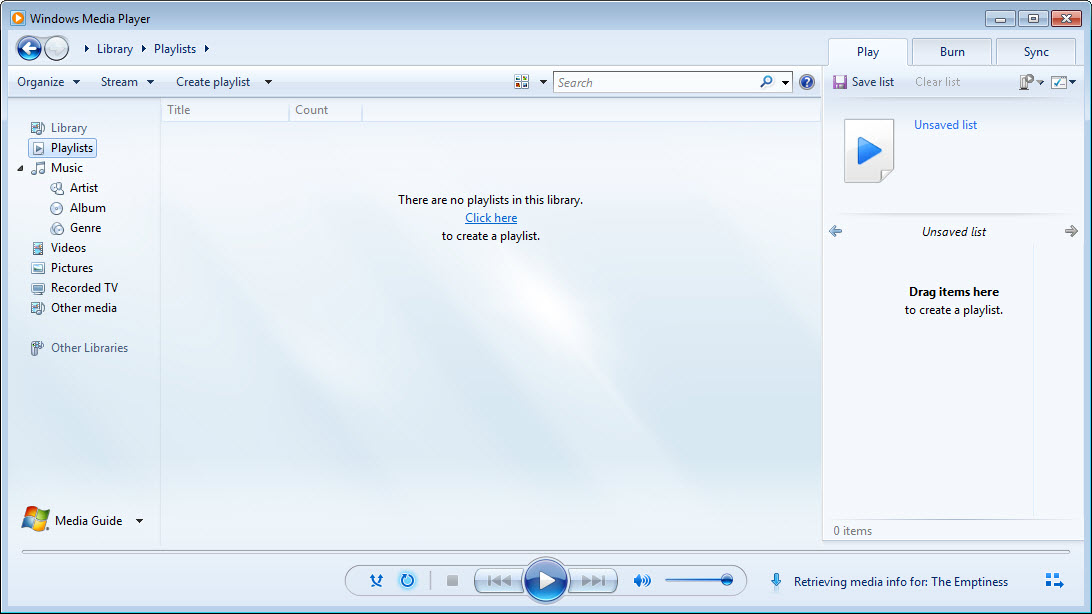Go to the previous track
This screenshot has height=614, width=1092.
click(x=499, y=580)
